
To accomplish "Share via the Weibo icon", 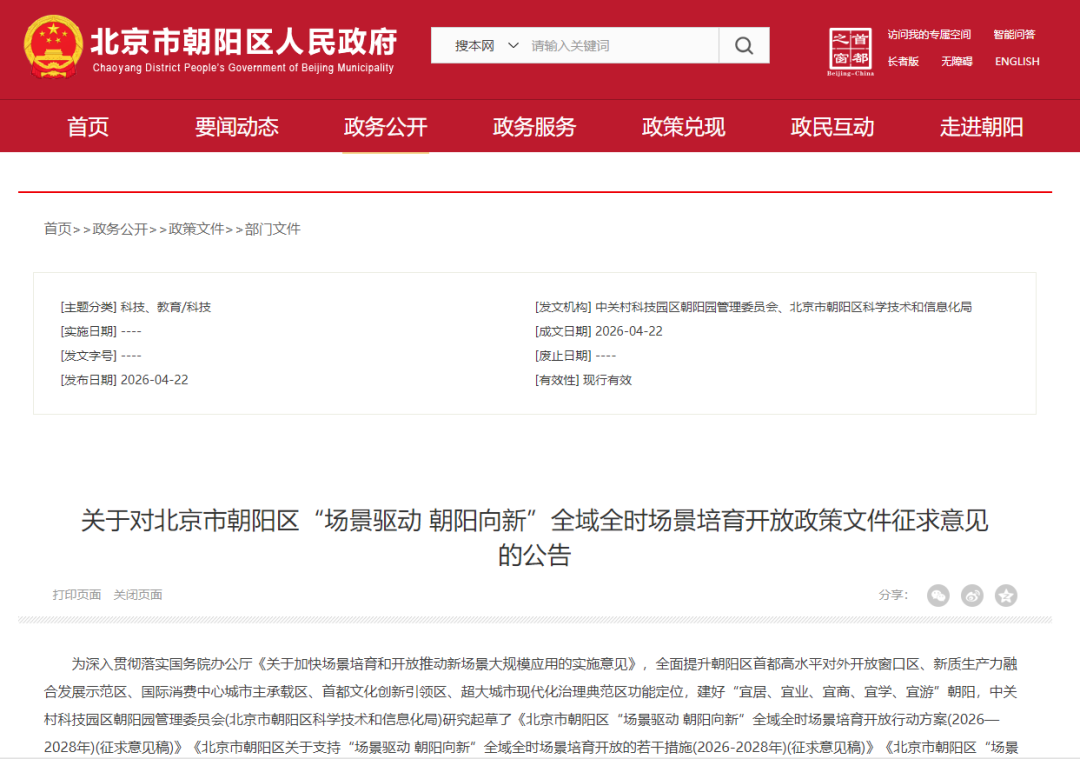I will pos(972,595).
